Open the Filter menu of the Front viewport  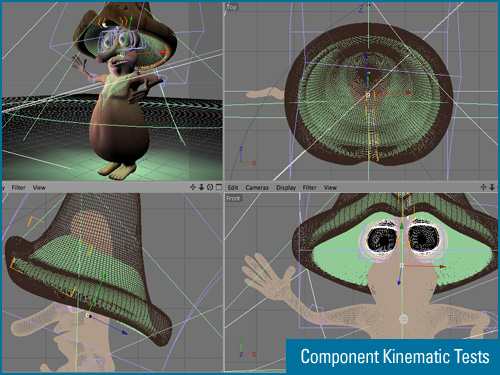click(x=310, y=188)
